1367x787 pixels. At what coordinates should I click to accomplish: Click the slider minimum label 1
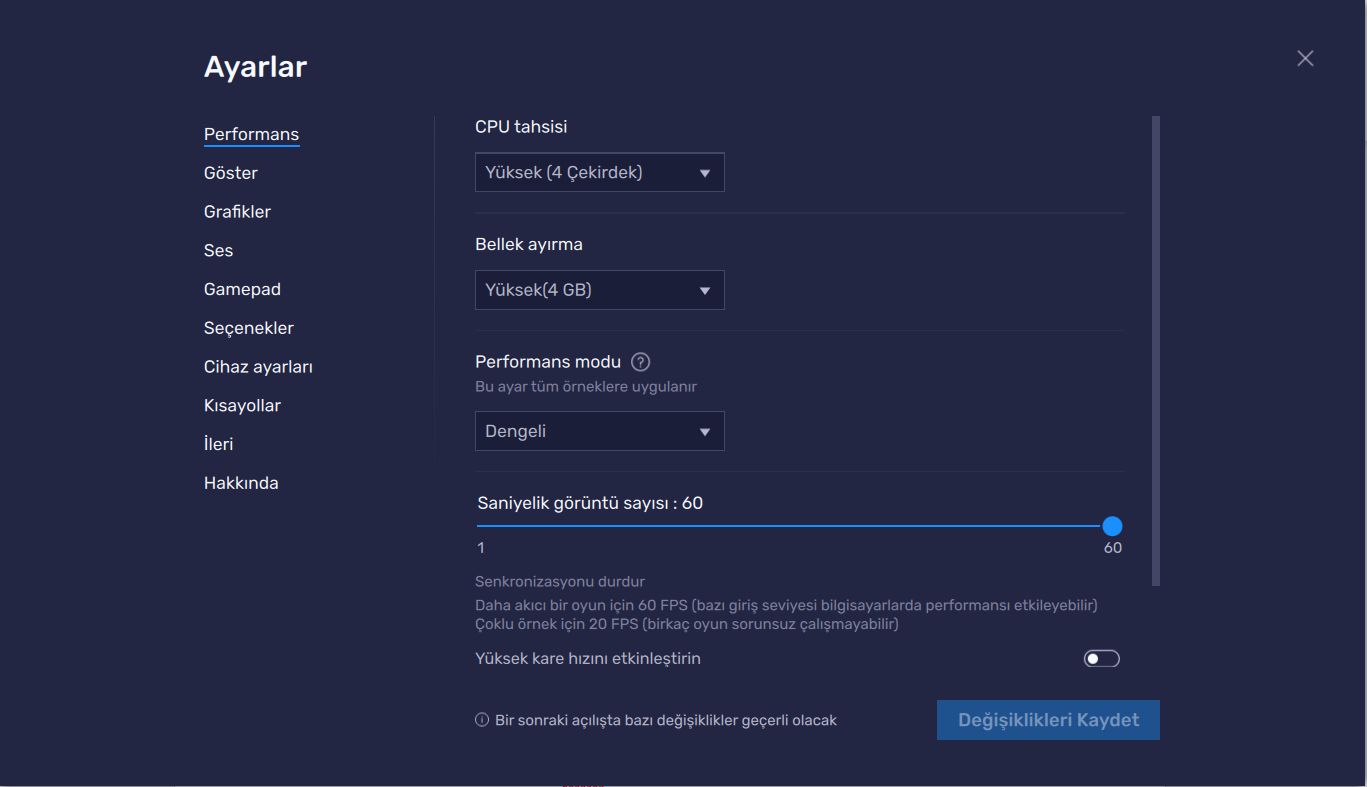[481, 548]
